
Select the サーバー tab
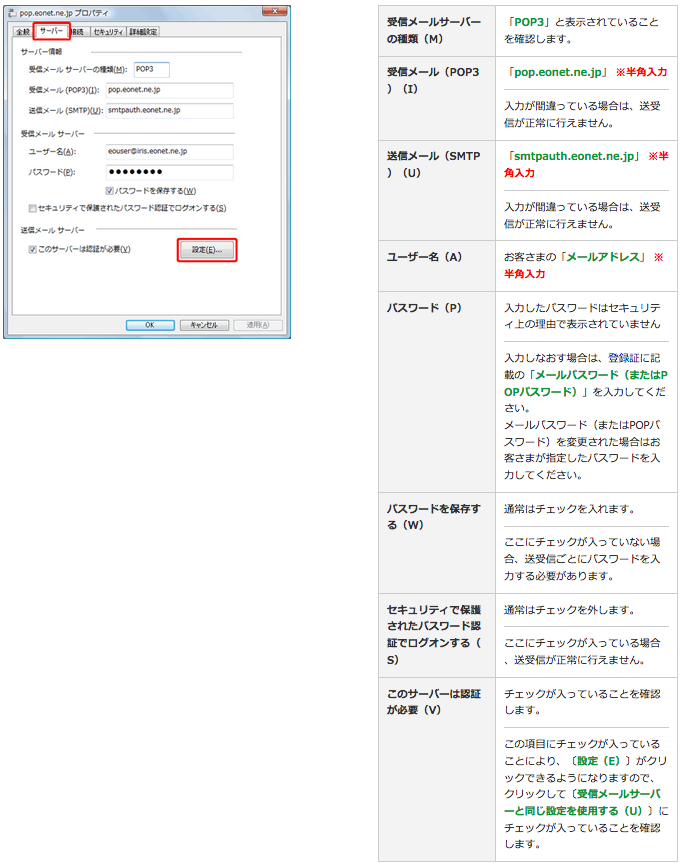pyautogui.click(x=51, y=32)
